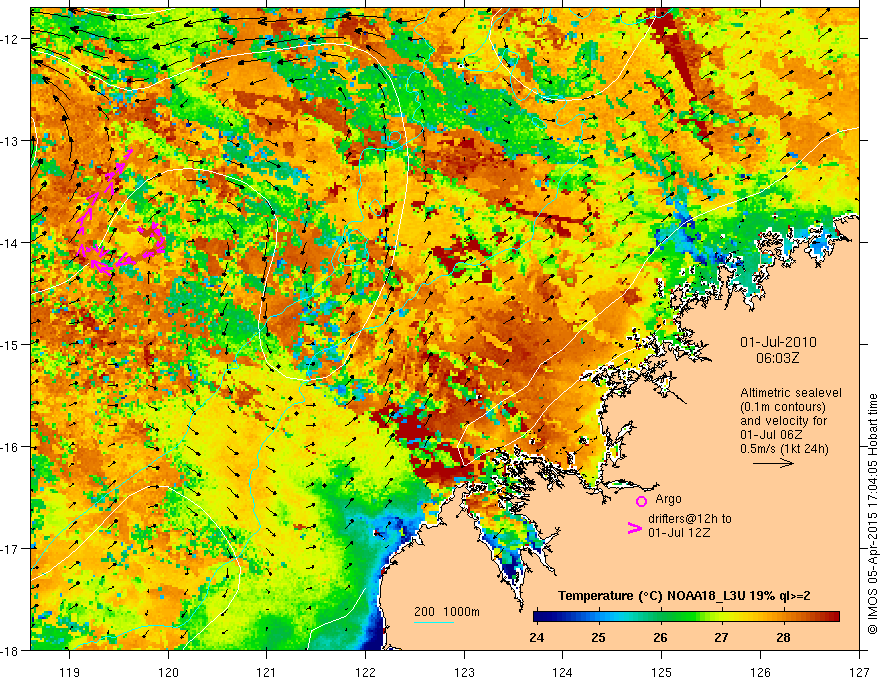Click the latitude axis label -16

coord(10,447)
